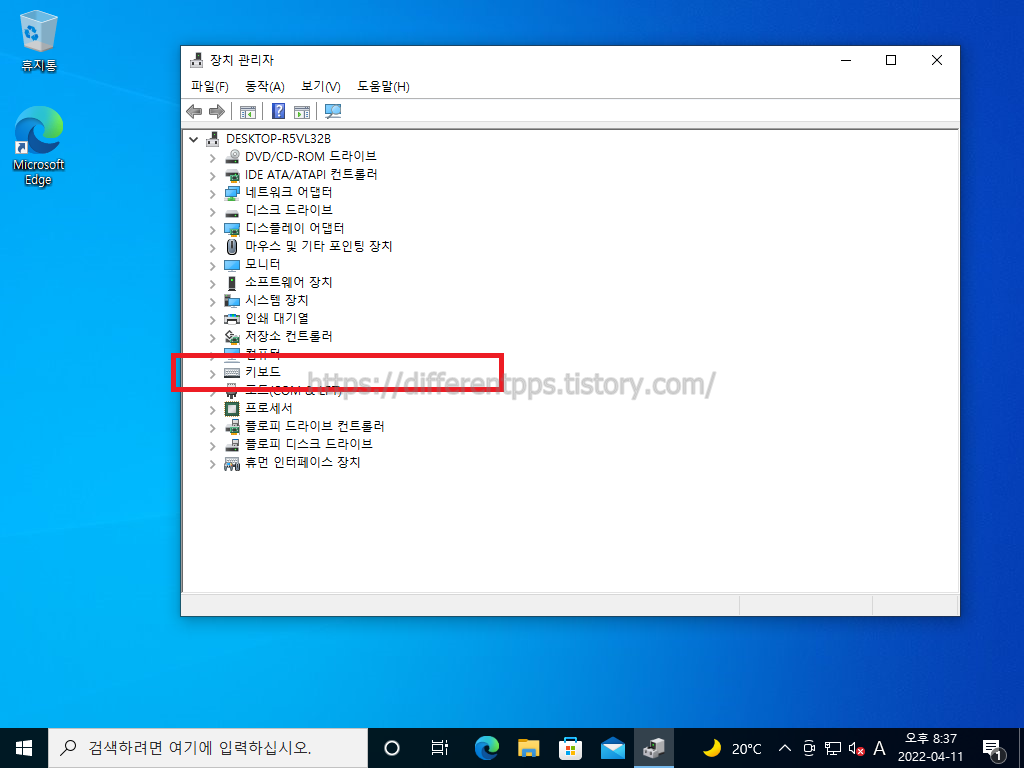Select the 소프트웨어 장치 text label
Image resolution: width=1024 pixels, height=768 pixels.
pos(289,282)
